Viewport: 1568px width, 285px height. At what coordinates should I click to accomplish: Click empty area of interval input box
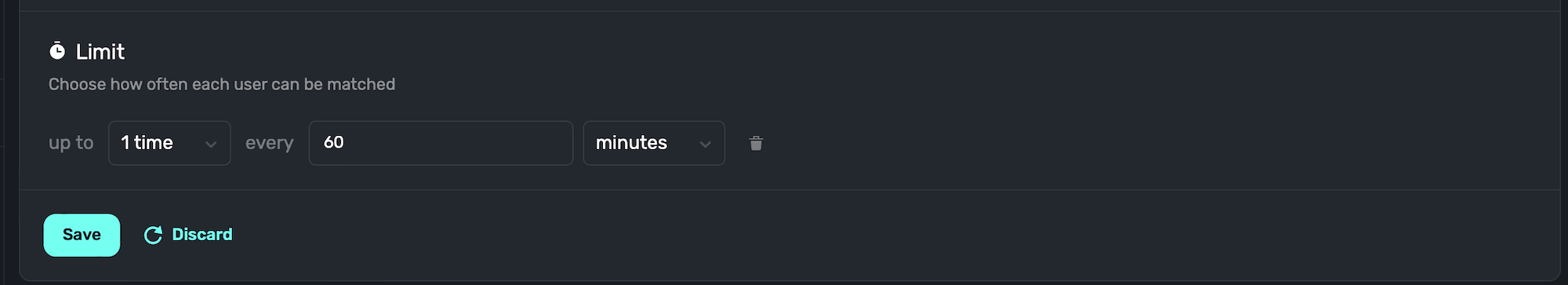(463, 143)
